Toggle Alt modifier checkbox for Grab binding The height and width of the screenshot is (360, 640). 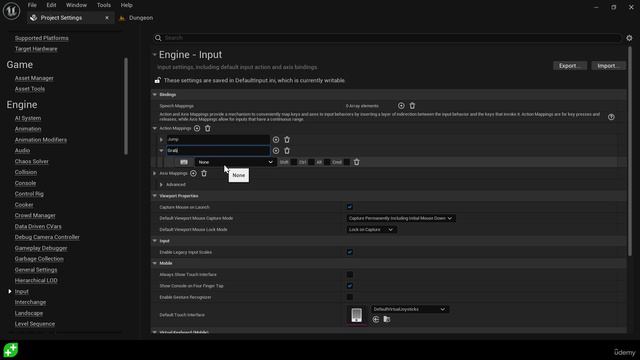327,162
